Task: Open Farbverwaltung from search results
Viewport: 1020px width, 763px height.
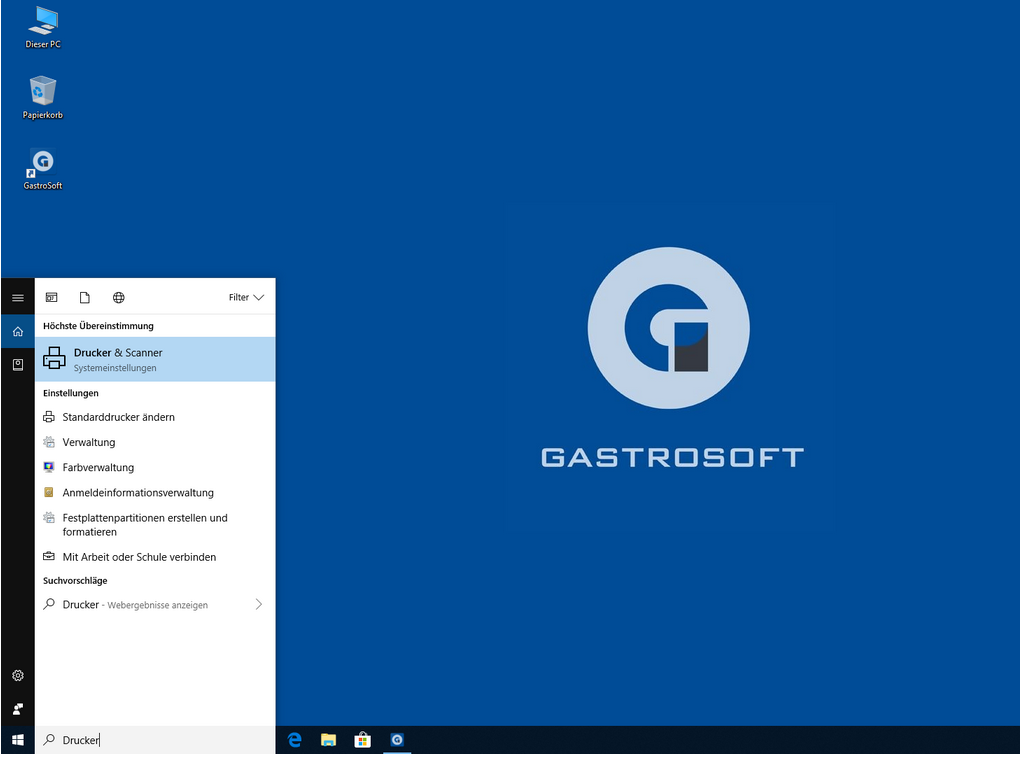Action: 98,467
